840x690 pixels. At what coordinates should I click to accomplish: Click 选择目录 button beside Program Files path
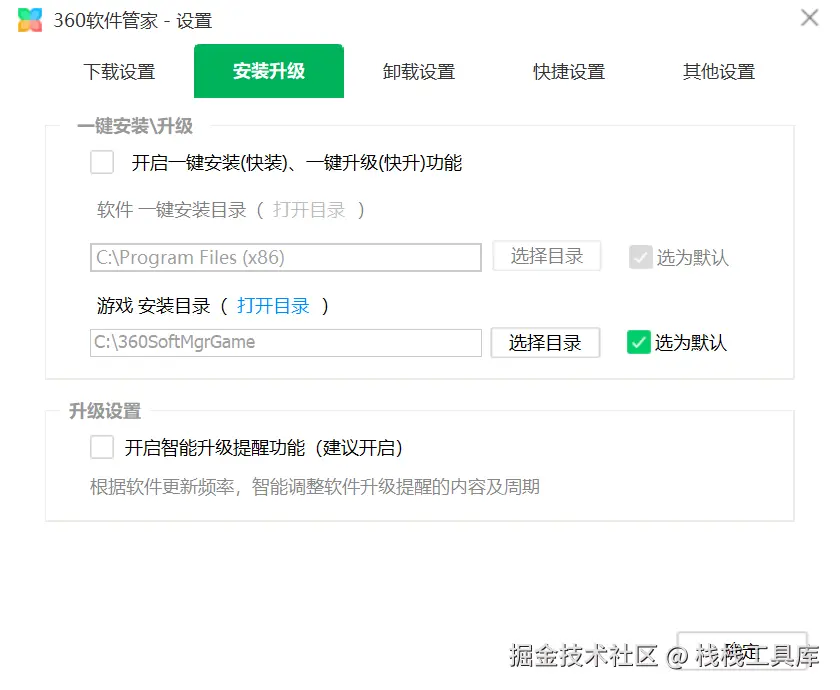tap(546, 256)
